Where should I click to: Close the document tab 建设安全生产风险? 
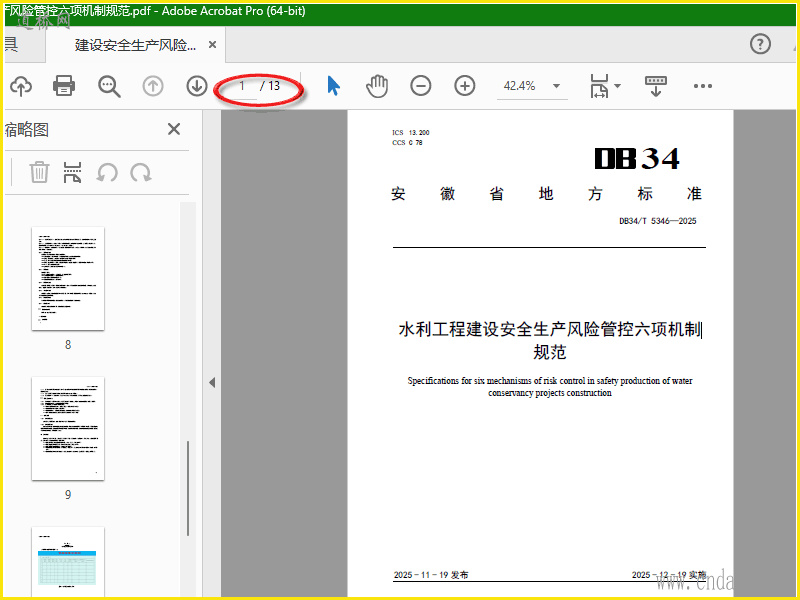click(x=212, y=45)
